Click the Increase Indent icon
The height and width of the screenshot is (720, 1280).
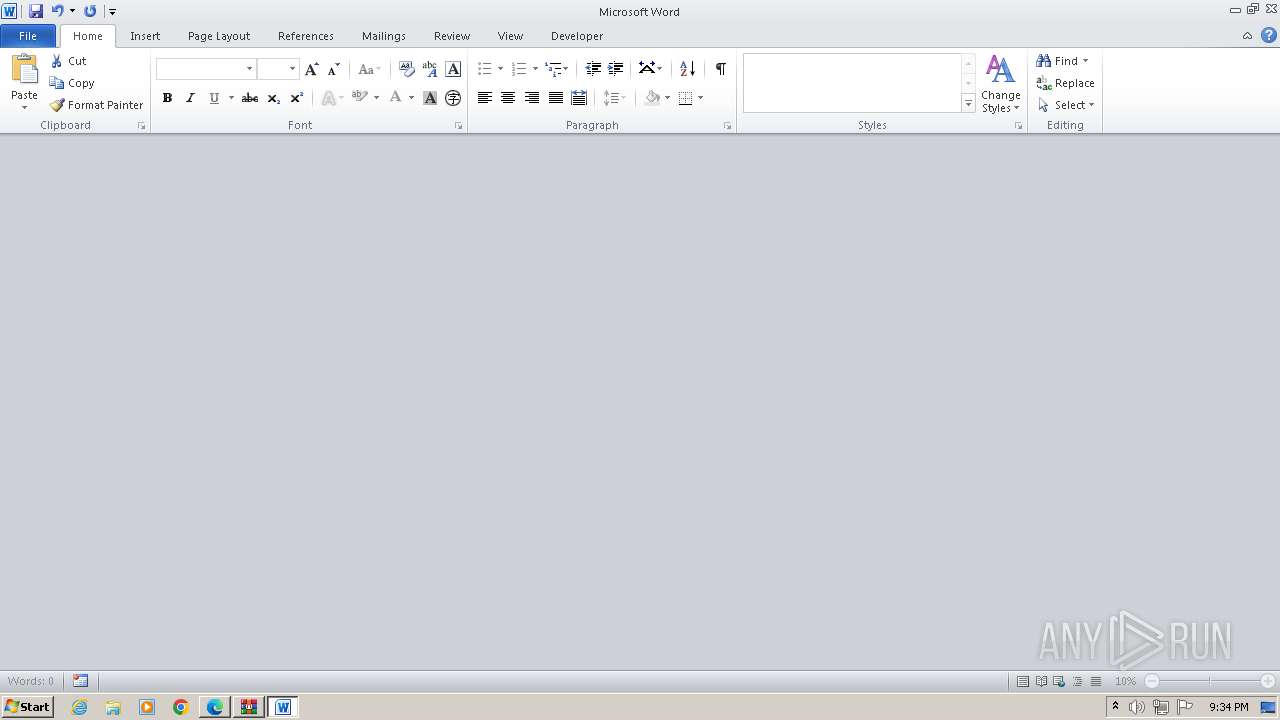pyautogui.click(x=616, y=69)
